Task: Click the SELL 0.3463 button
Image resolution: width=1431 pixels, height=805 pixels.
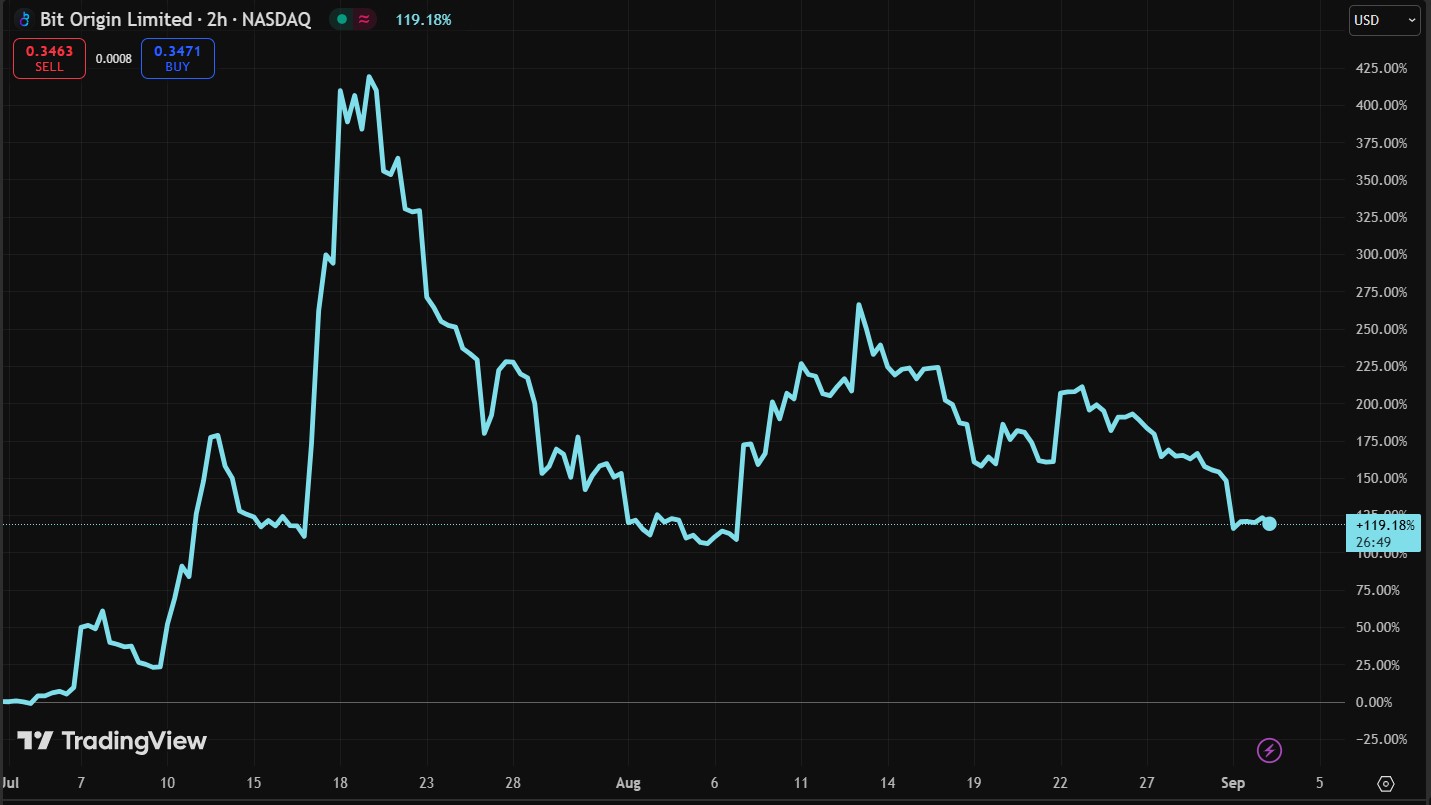Action: [x=49, y=58]
